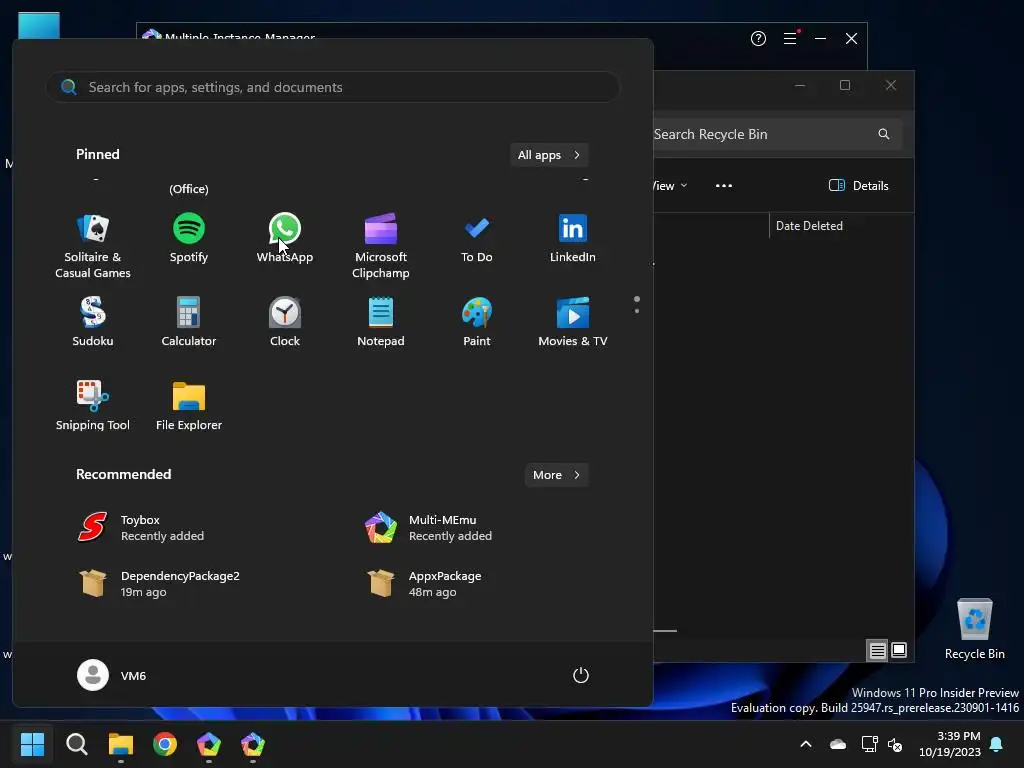Open help in Multiple Instance Manager
The width and height of the screenshot is (1024, 768).
click(x=758, y=39)
